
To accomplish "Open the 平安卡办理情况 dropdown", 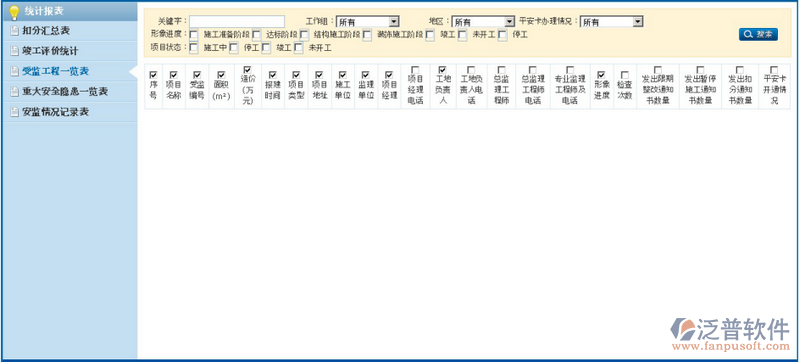I will 611,22.
